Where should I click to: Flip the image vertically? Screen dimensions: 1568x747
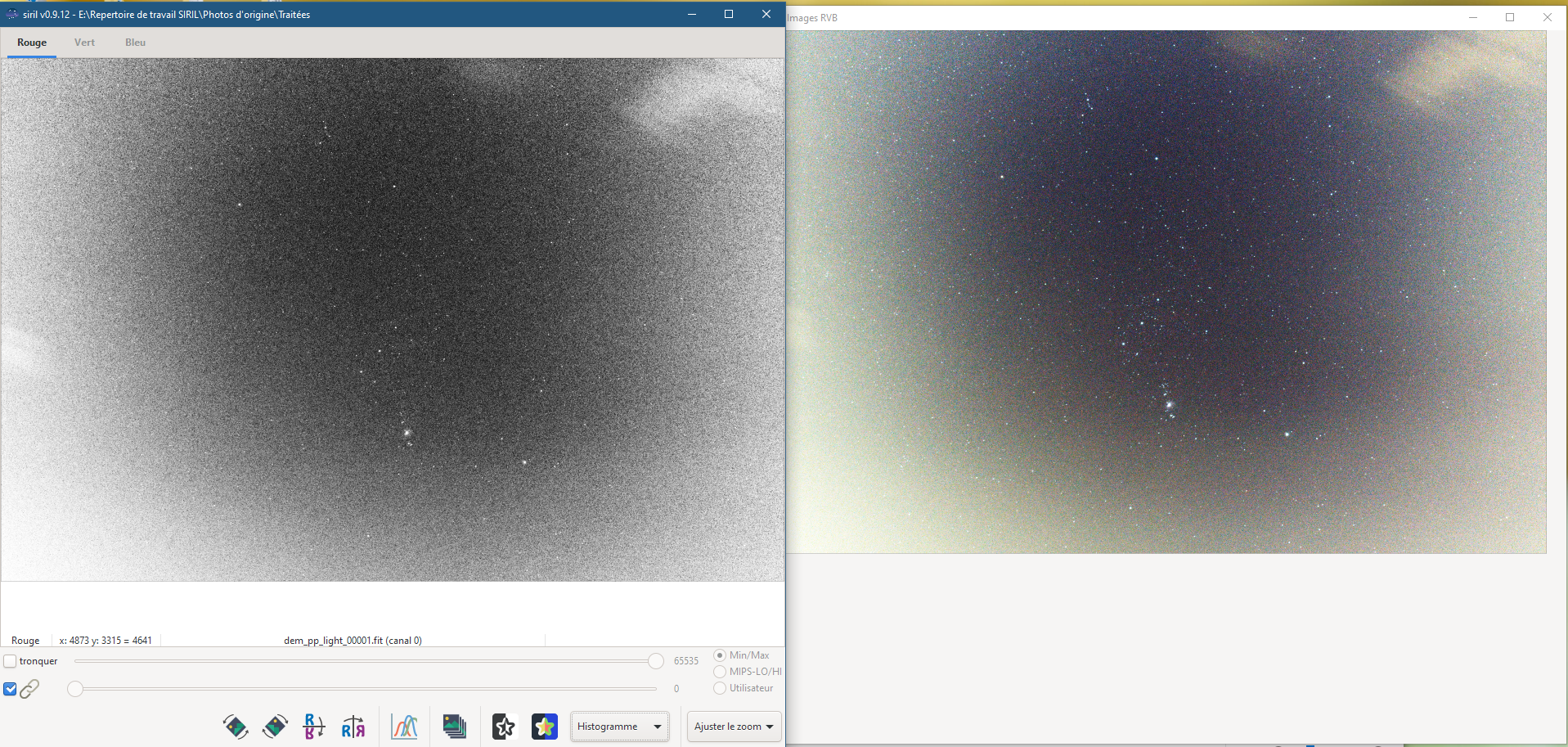pos(314,727)
